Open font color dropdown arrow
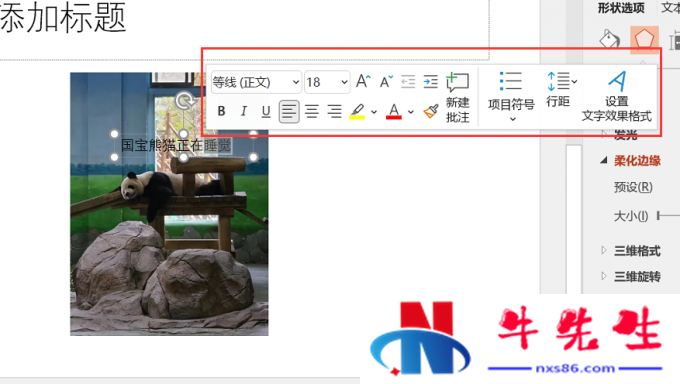Image resolution: width=680 pixels, height=384 pixels. click(411, 112)
